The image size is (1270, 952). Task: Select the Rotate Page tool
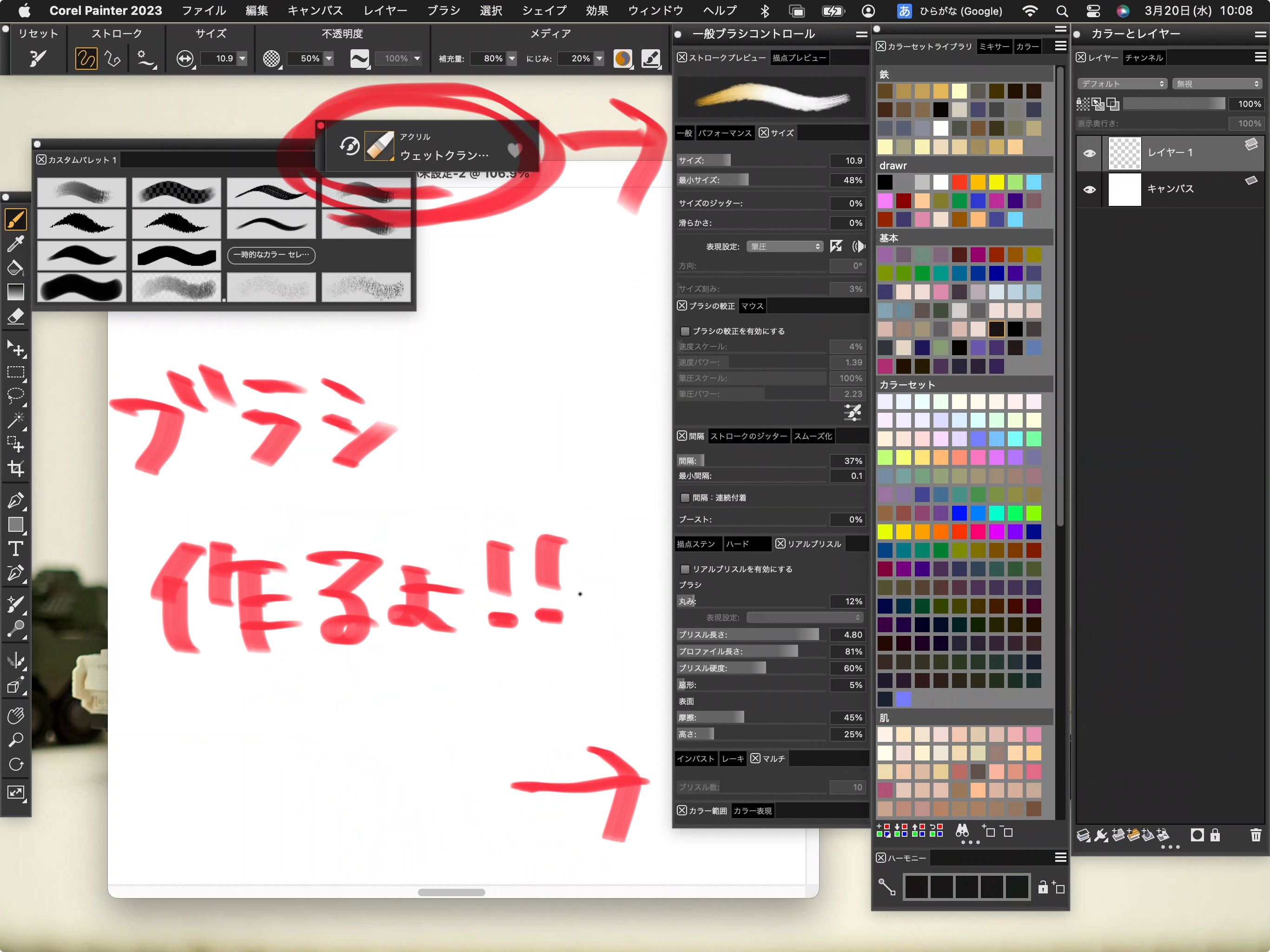(15, 764)
